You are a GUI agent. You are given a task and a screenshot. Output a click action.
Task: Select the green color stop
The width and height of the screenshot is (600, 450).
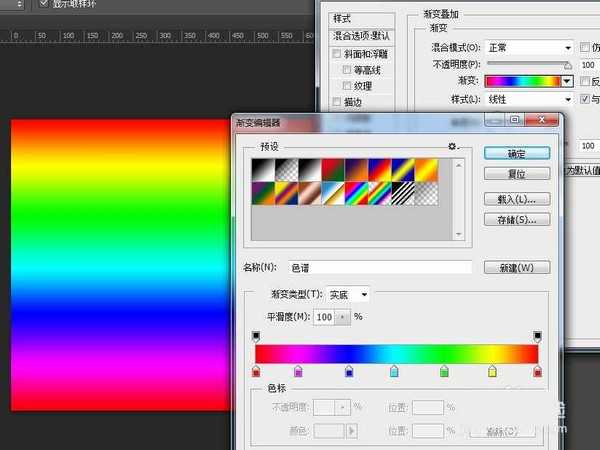click(444, 372)
